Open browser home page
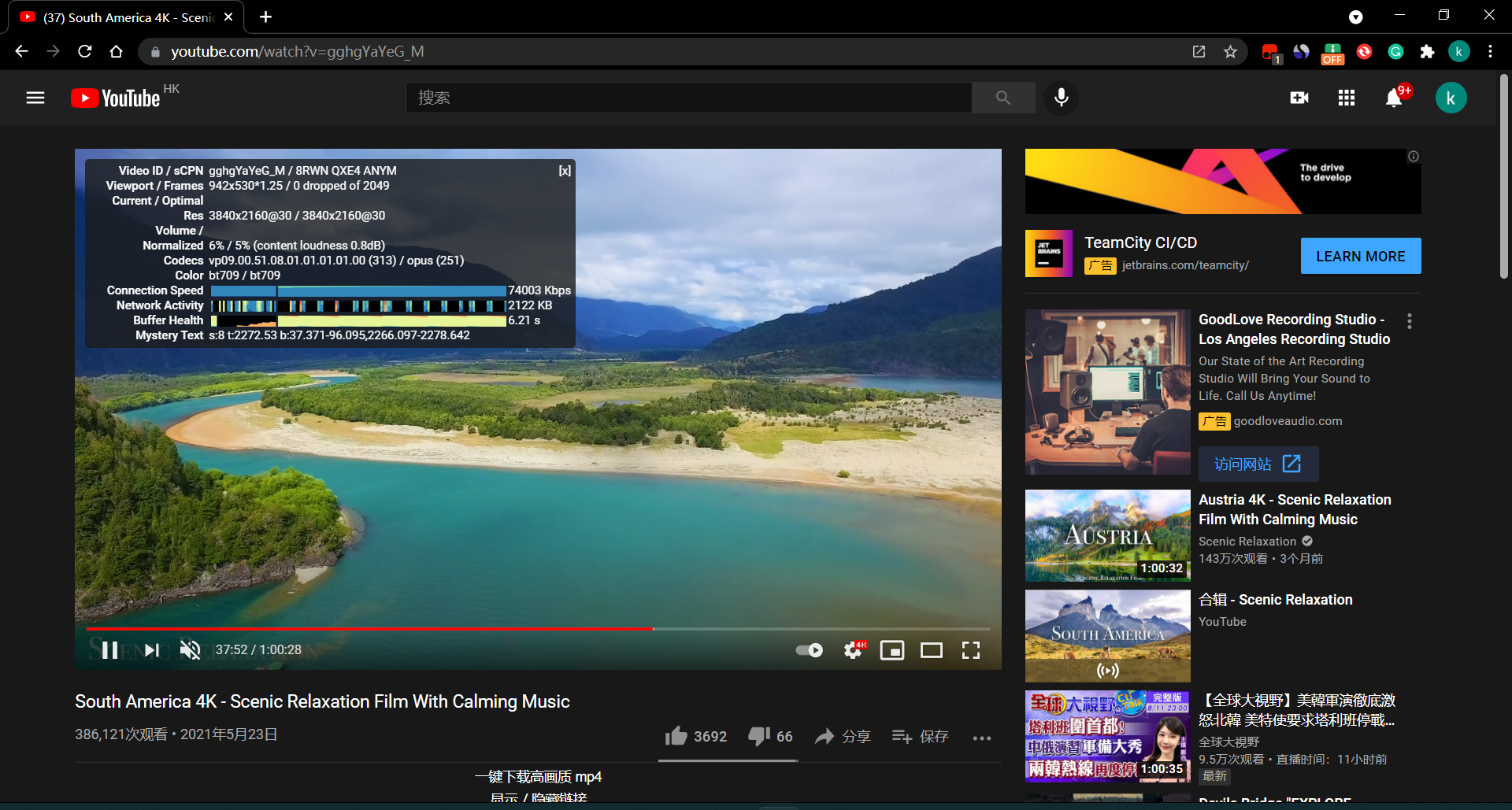This screenshot has height=810, width=1512. coord(116,51)
